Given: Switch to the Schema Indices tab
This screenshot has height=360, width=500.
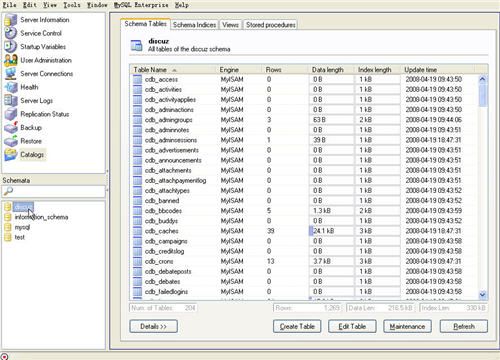Looking at the screenshot, I should 194,25.
